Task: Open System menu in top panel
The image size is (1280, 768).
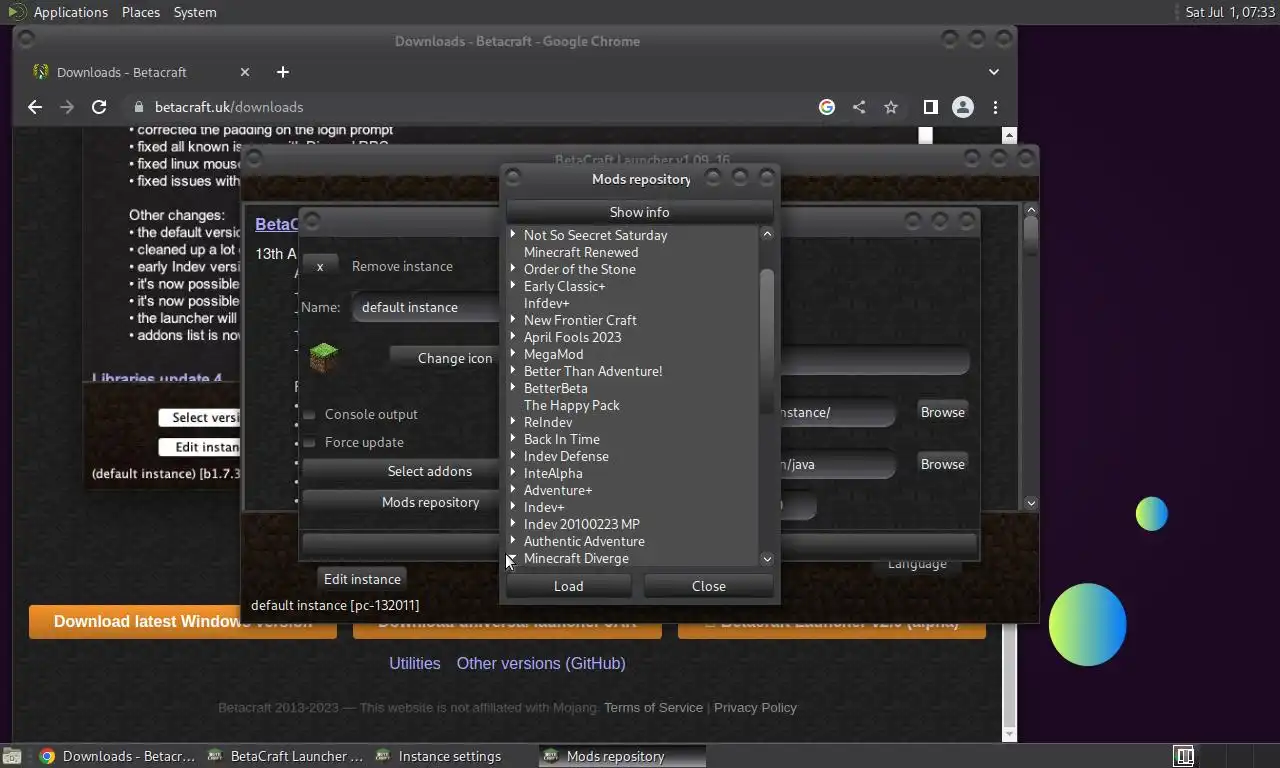Action: pos(194,12)
